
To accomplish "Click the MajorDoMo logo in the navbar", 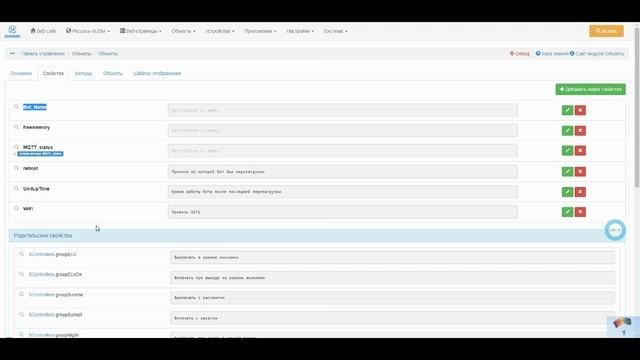I will (12, 31).
